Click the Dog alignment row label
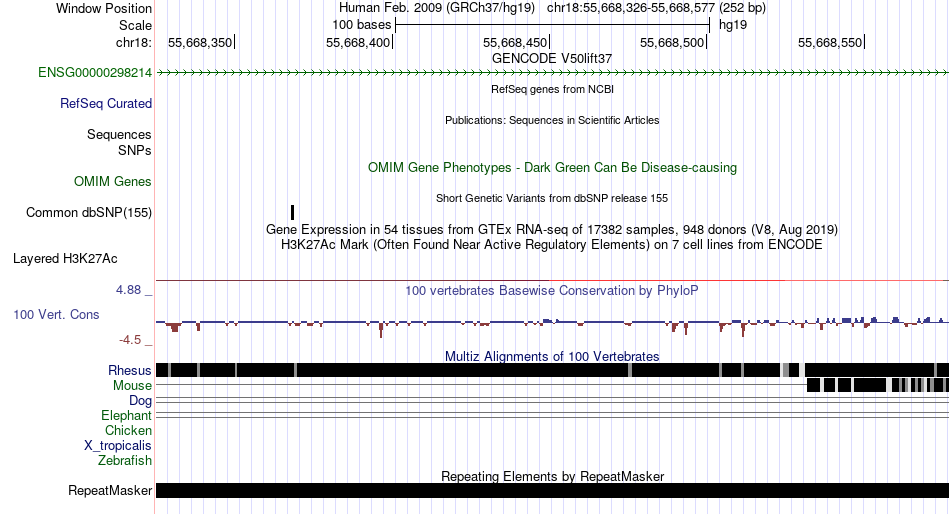The width and height of the screenshot is (950, 514). [x=140, y=401]
